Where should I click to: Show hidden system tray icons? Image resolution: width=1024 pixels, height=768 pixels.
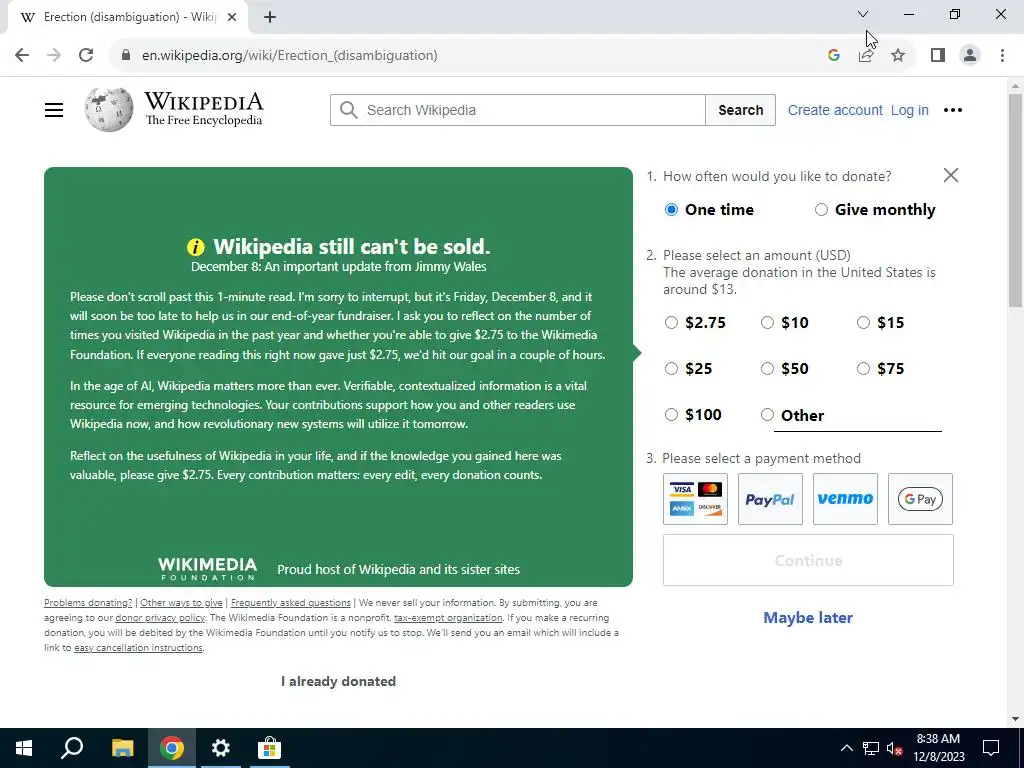click(846, 748)
